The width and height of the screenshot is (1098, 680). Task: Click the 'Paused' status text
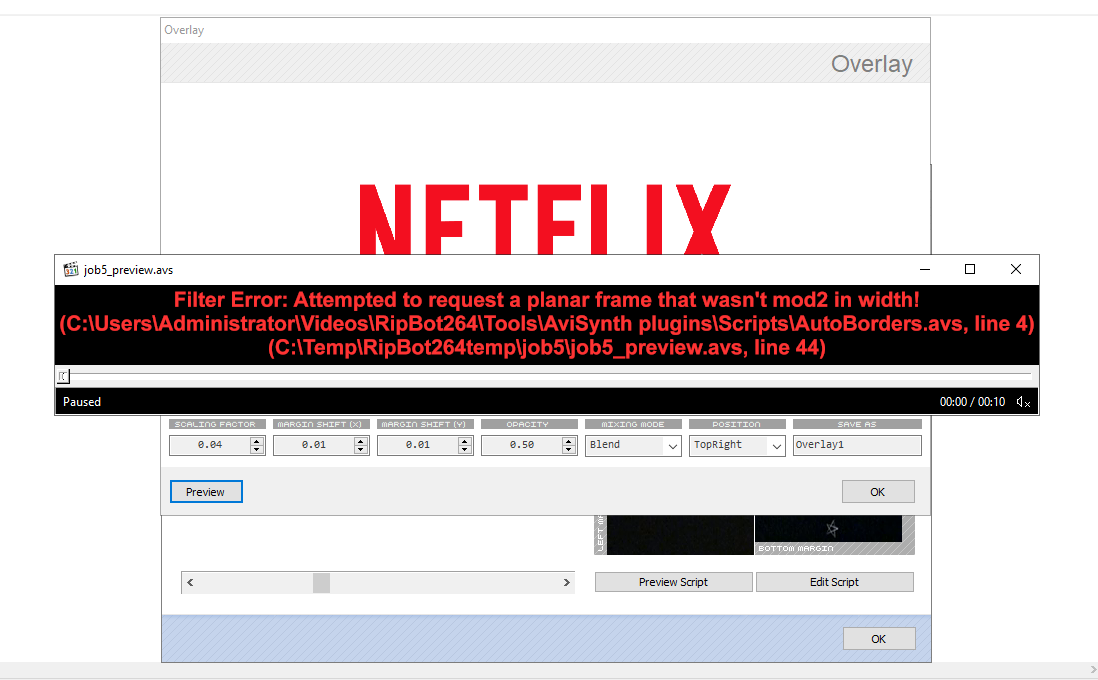click(x=82, y=402)
